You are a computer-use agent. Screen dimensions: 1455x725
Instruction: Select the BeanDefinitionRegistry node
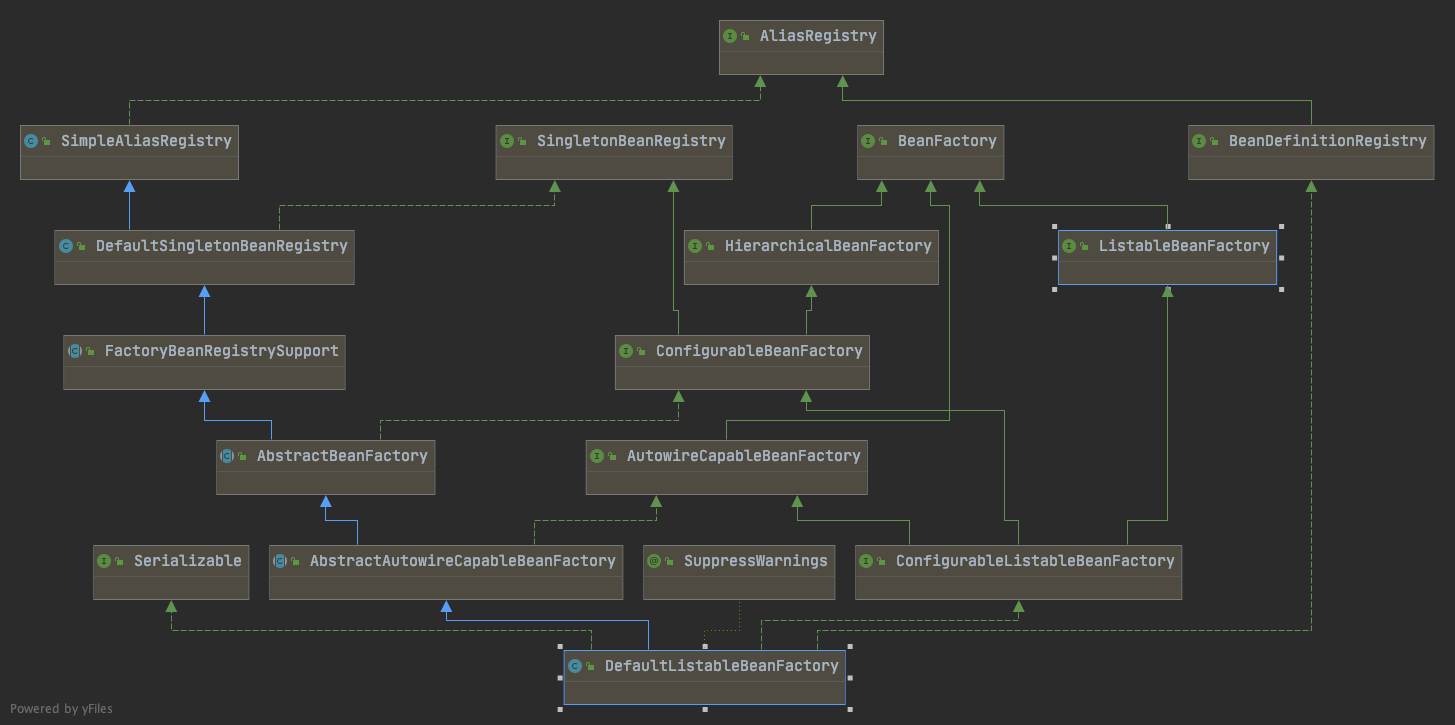1310,152
